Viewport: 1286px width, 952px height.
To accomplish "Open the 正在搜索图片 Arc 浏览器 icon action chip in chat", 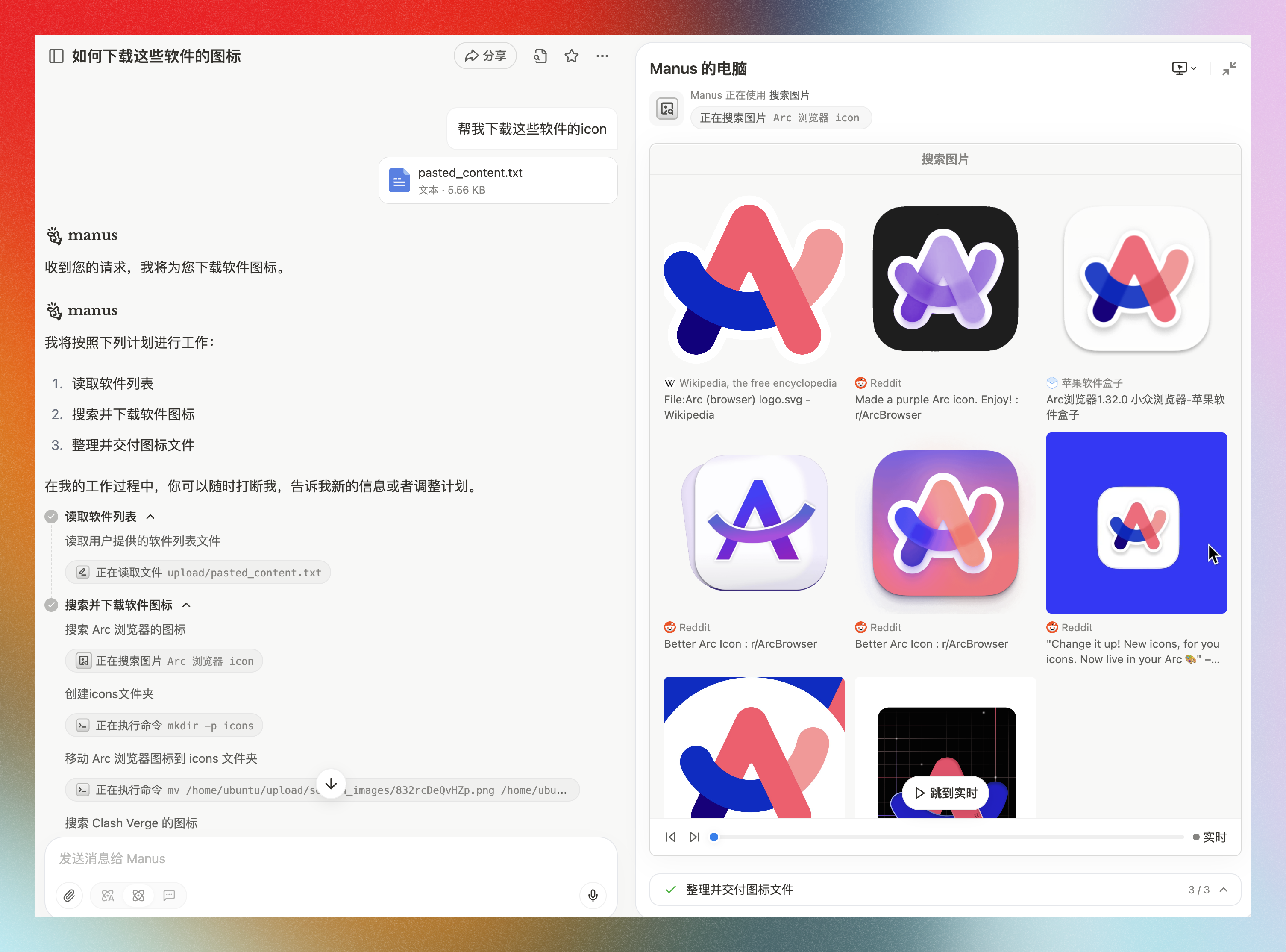I will tap(164, 661).
